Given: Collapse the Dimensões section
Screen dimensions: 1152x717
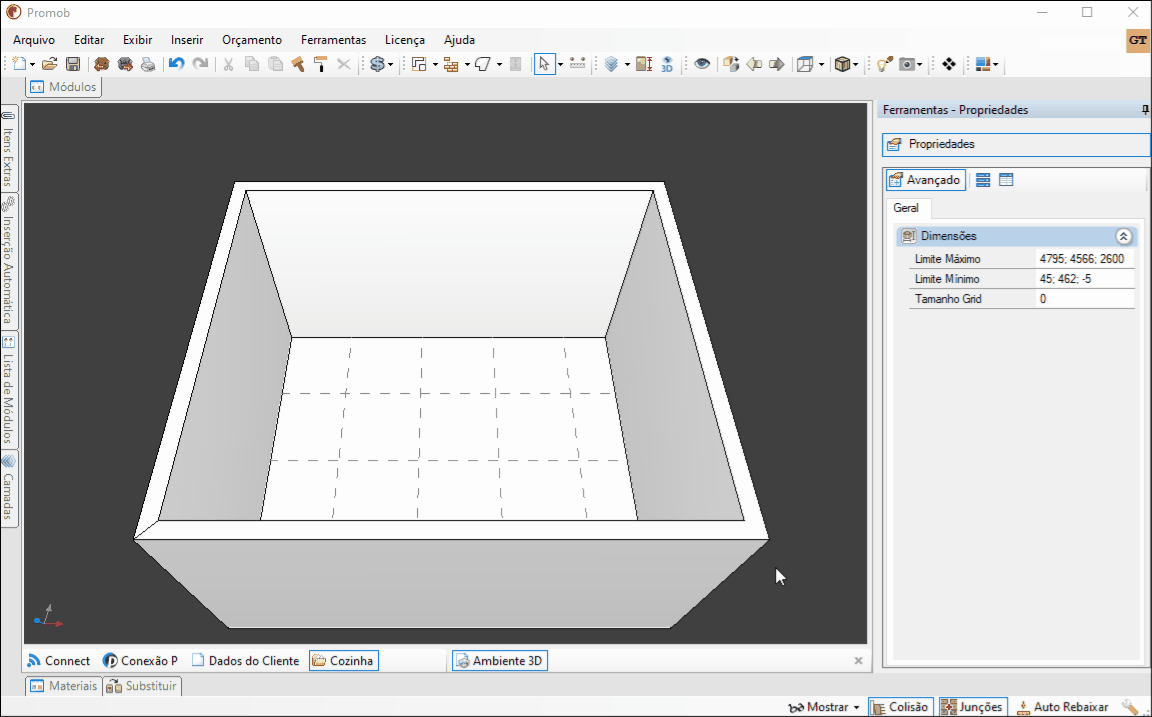Looking at the screenshot, I should pos(1123,237).
